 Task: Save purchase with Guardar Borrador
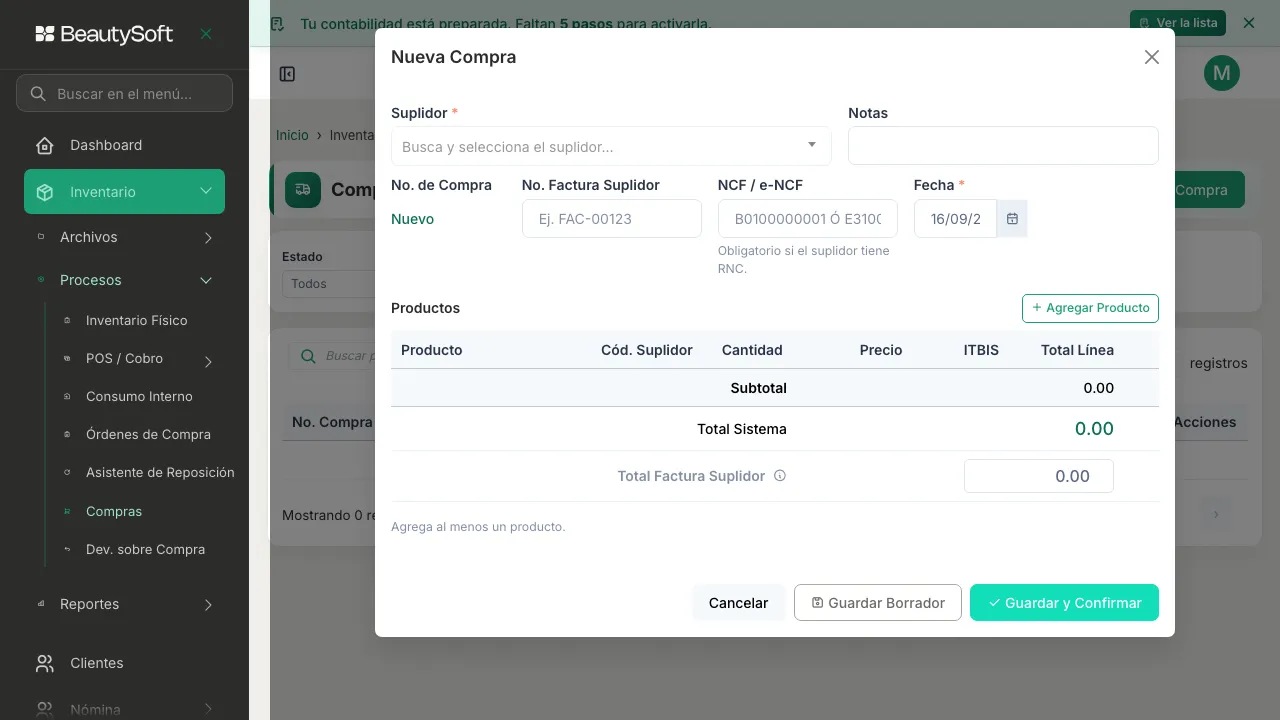[x=878, y=603]
